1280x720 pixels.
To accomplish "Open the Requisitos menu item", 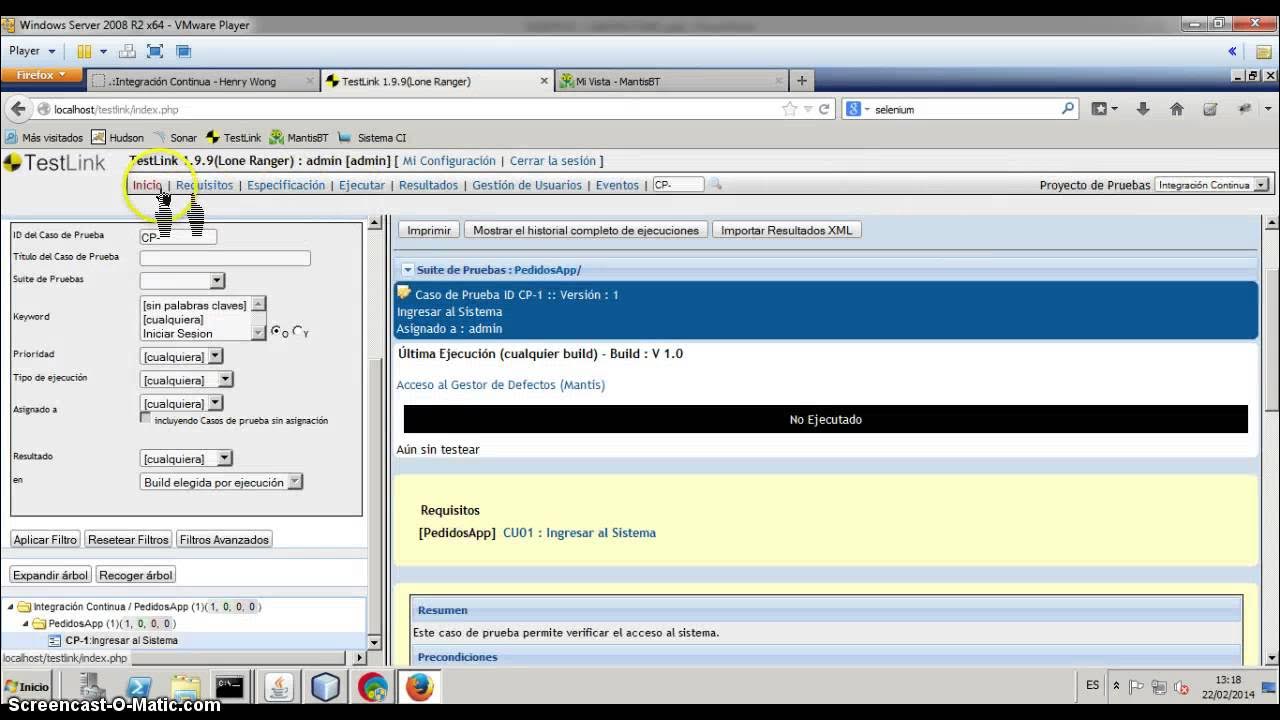I will [x=204, y=185].
